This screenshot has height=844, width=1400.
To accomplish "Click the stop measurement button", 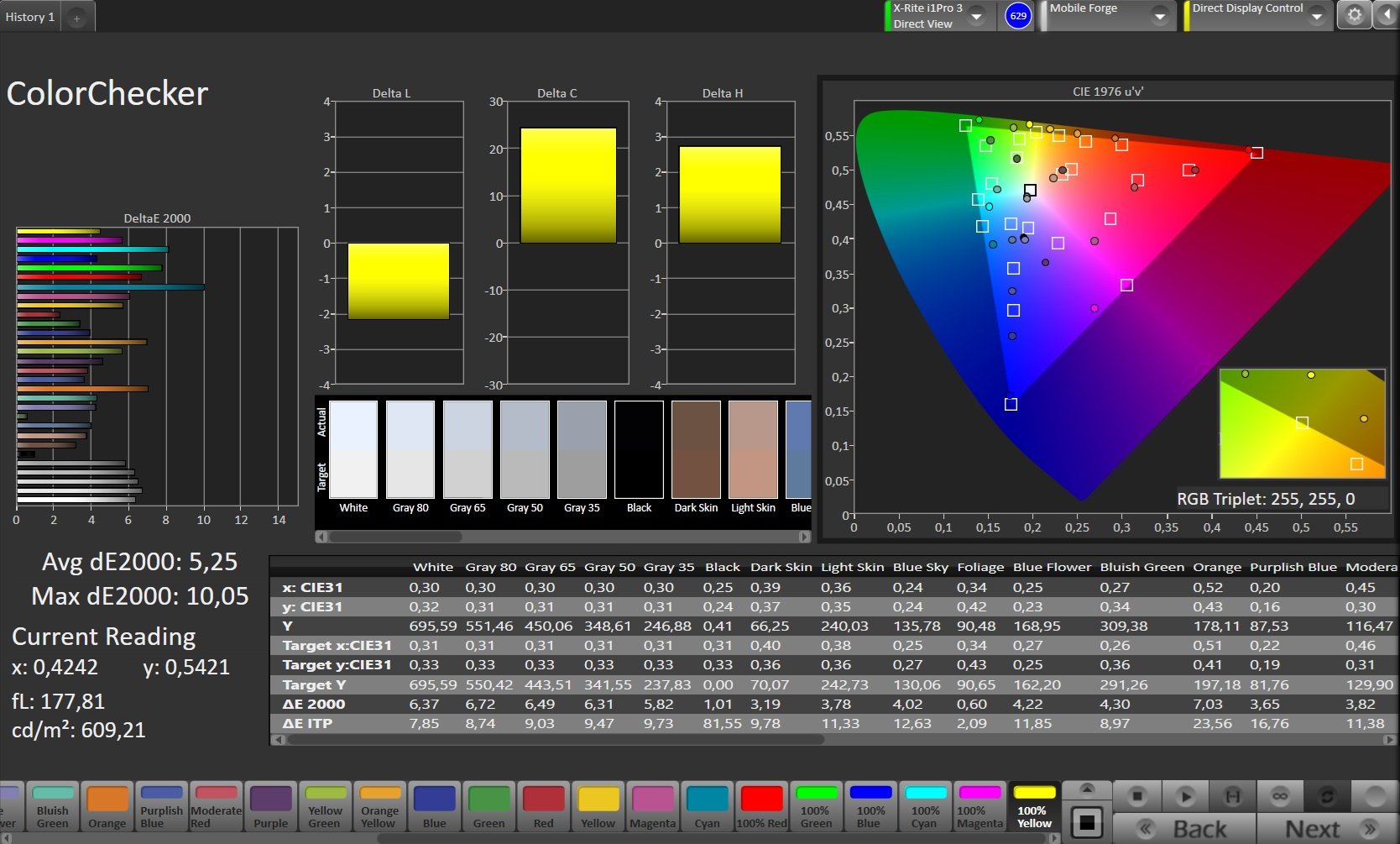I will pos(1137,795).
